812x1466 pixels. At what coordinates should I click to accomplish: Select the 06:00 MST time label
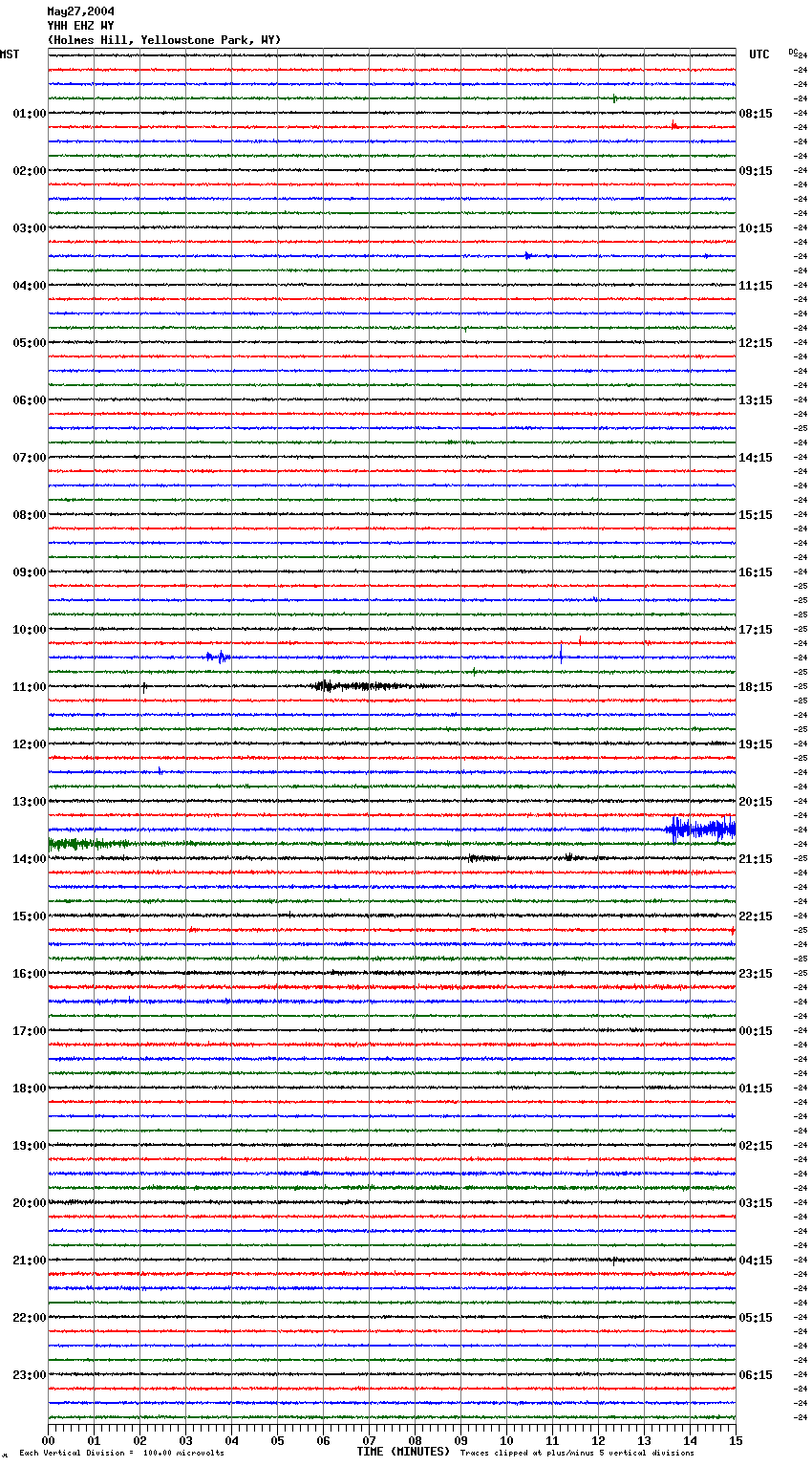(x=30, y=400)
